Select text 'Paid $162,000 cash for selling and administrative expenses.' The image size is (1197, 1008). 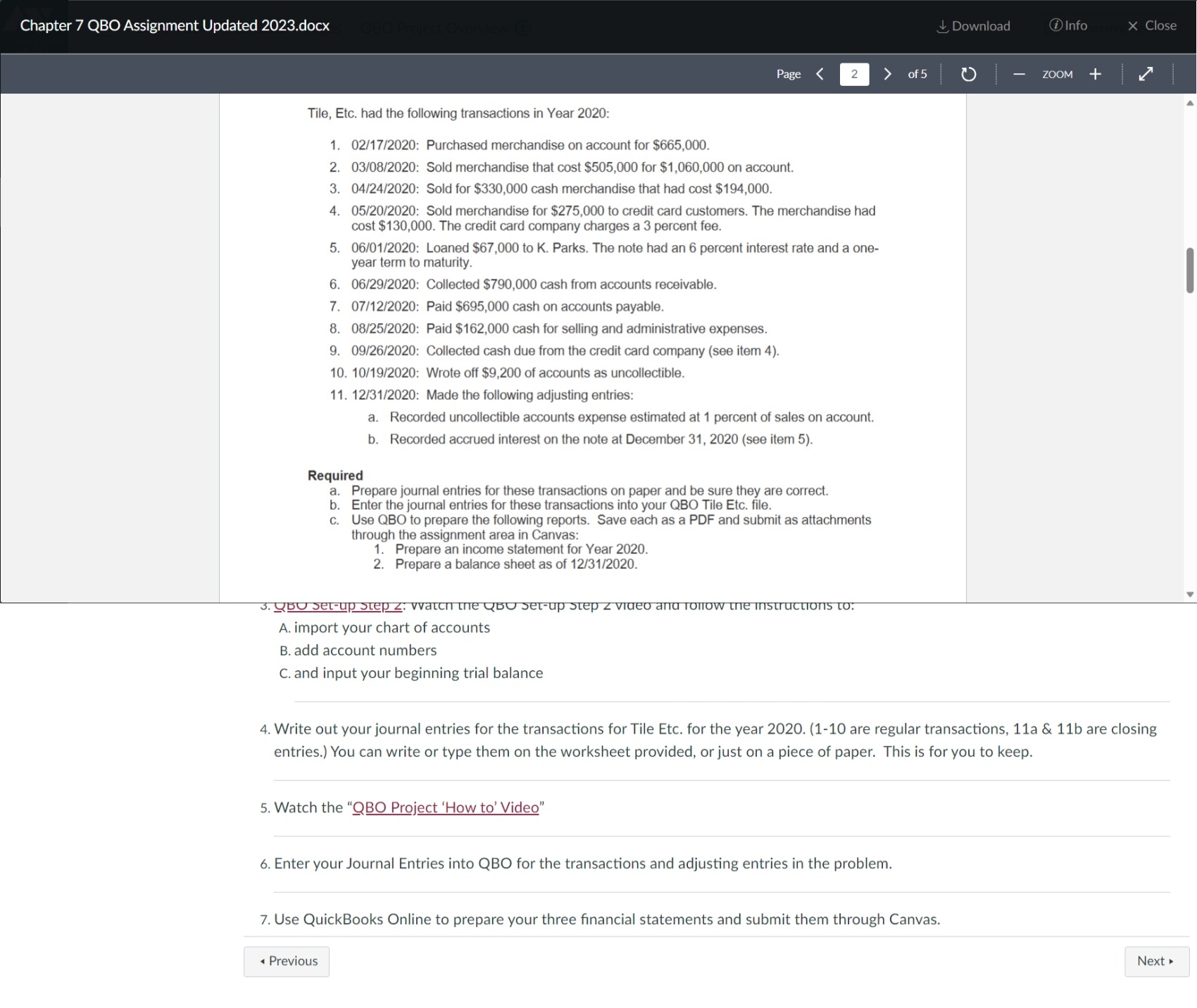tap(596, 329)
